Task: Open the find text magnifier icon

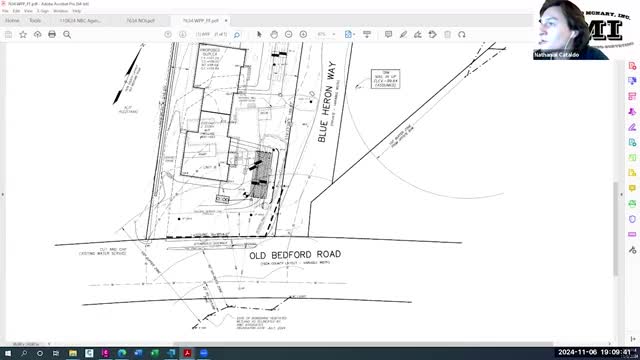Action: [67, 35]
